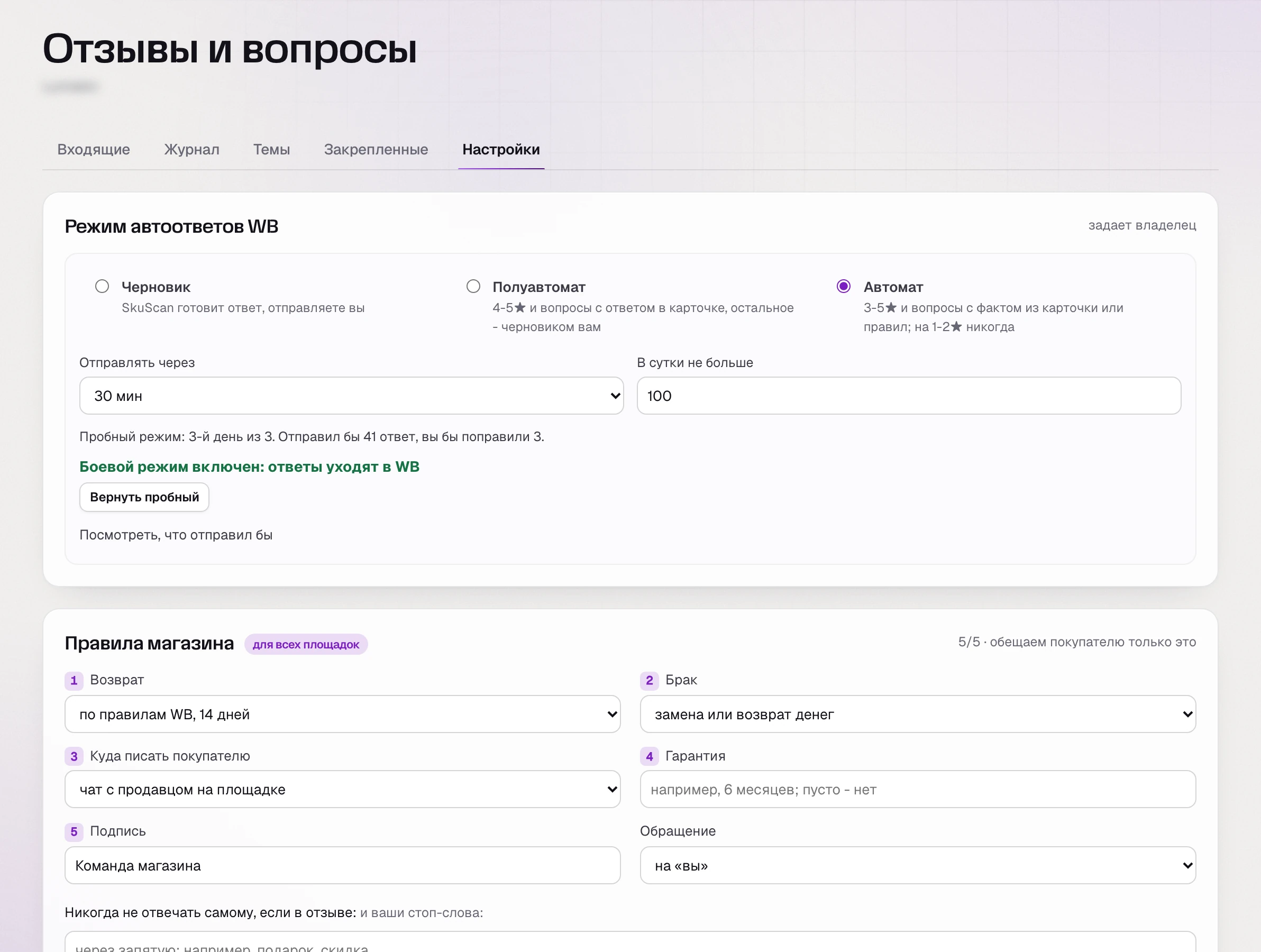The width and height of the screenshot is (1261, 952).
Task: Click the В сутки не больше field
Action: click(x=909, y=396)
